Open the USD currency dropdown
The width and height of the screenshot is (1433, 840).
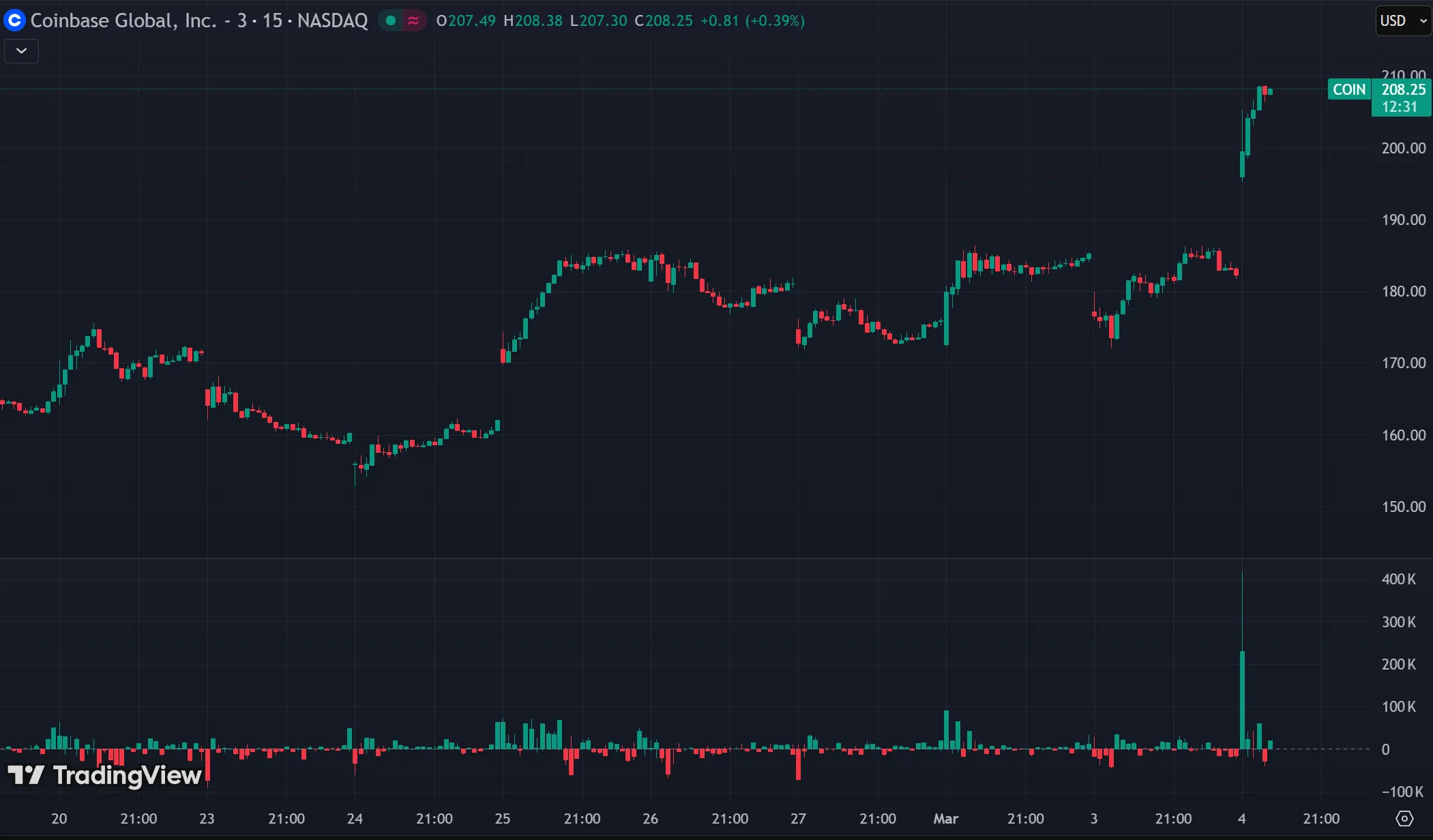(1402, 20)
